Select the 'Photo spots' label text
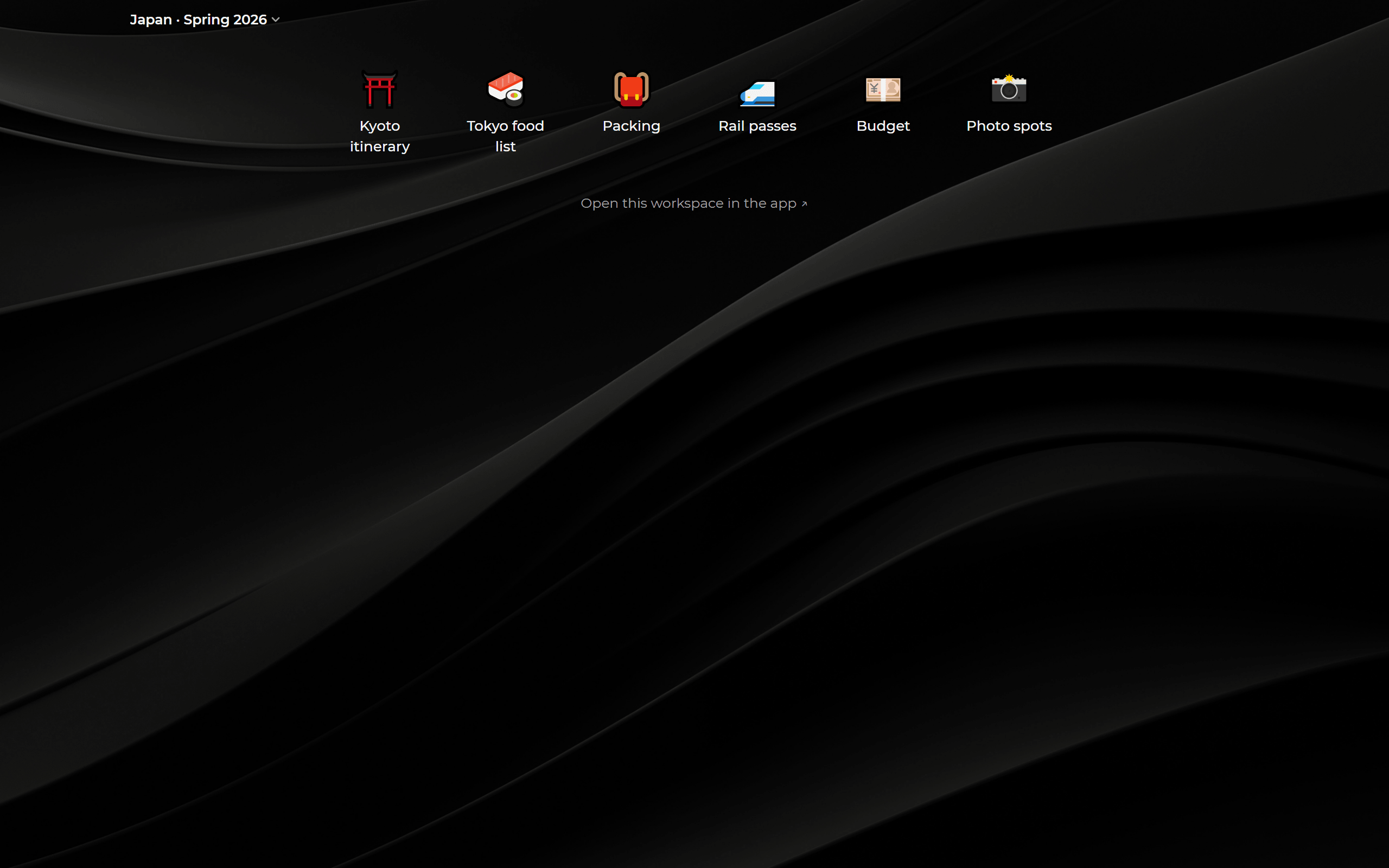 click(1009, 126)
